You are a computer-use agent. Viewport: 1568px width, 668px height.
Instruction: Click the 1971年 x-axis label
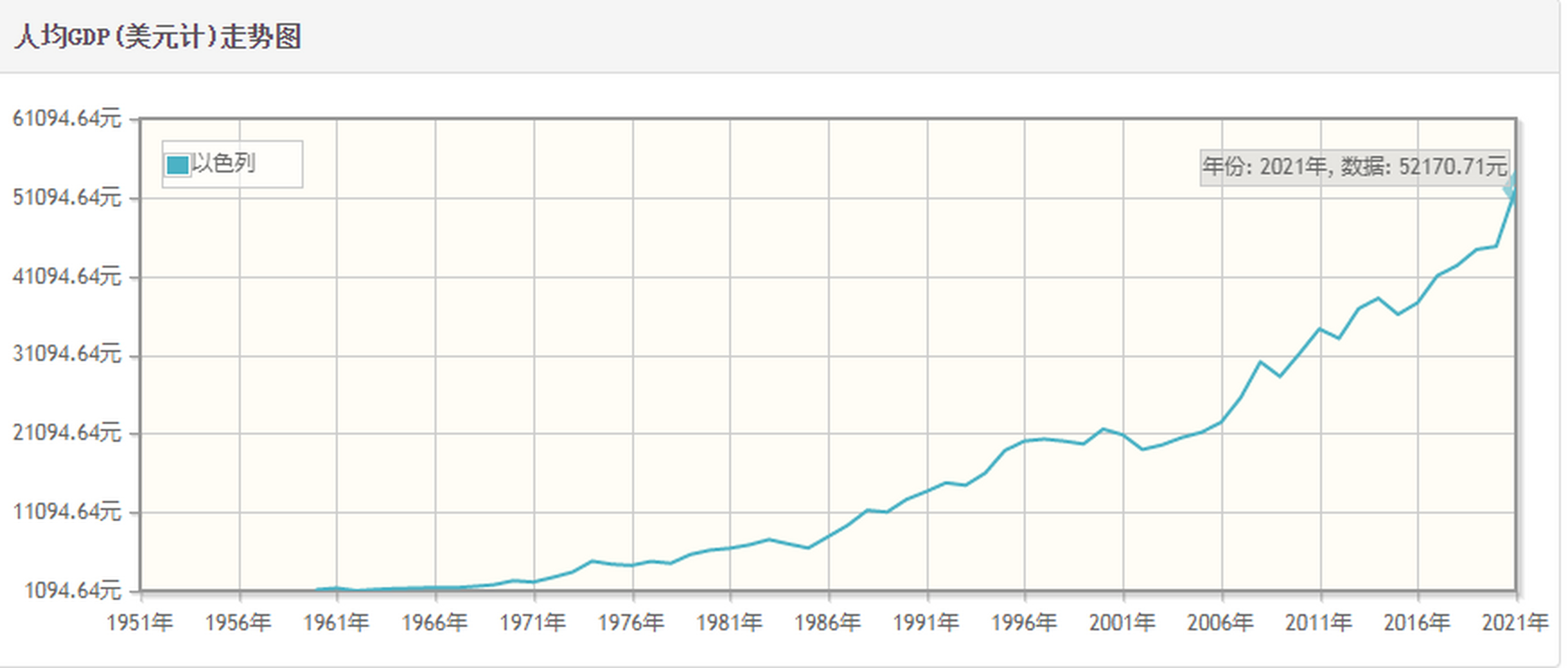click(532, 623)
